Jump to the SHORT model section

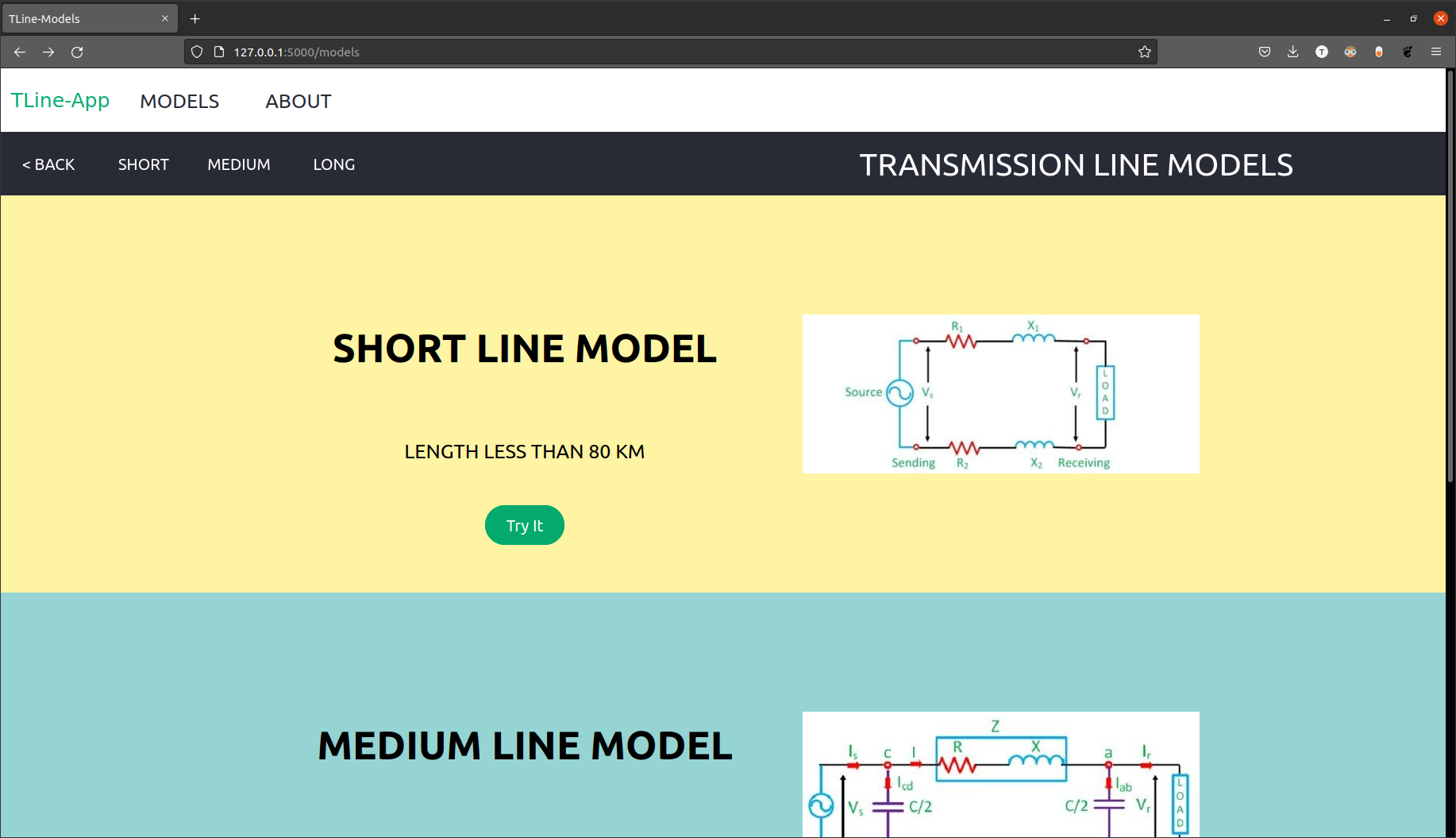coord(144,164)
